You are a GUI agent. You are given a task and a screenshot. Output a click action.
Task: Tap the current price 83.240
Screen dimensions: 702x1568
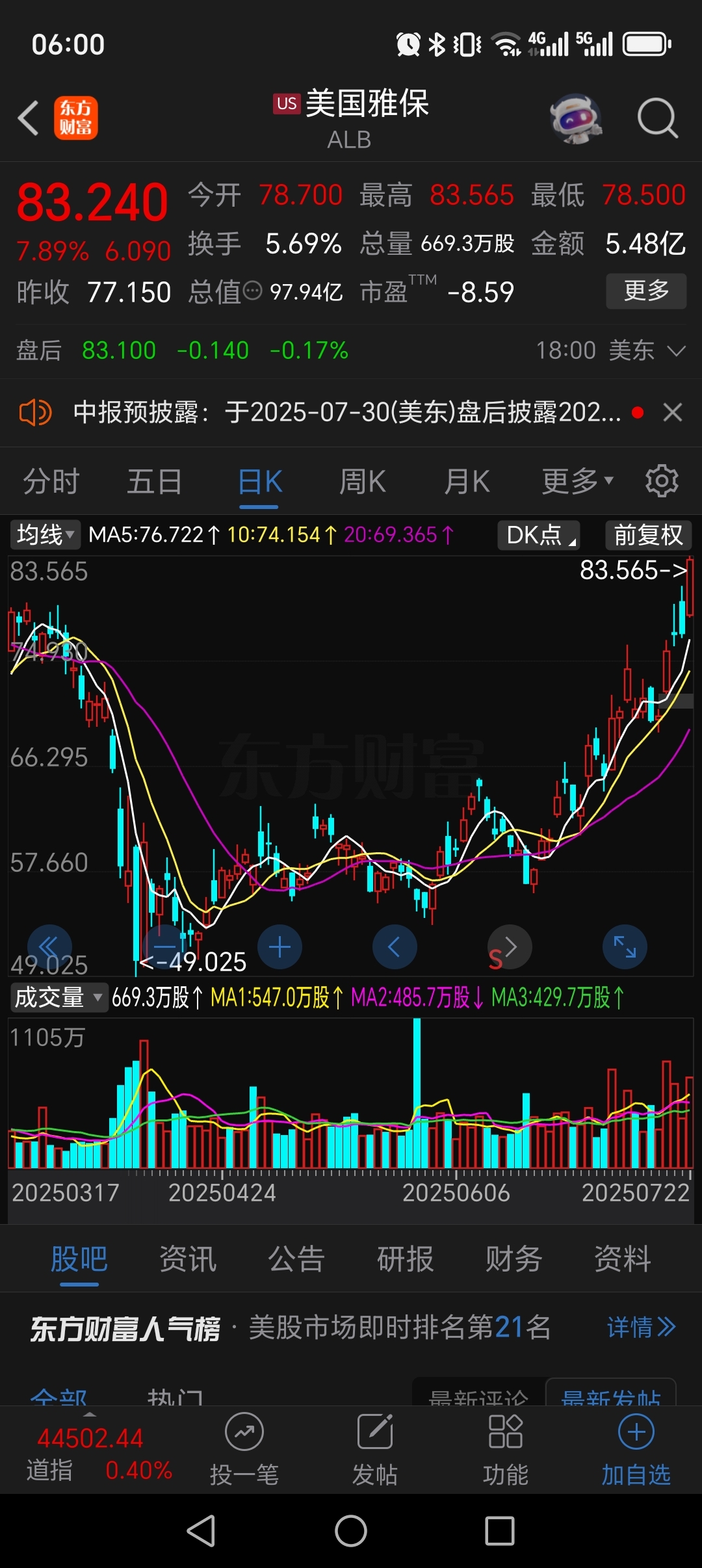[x=92, y=202]
